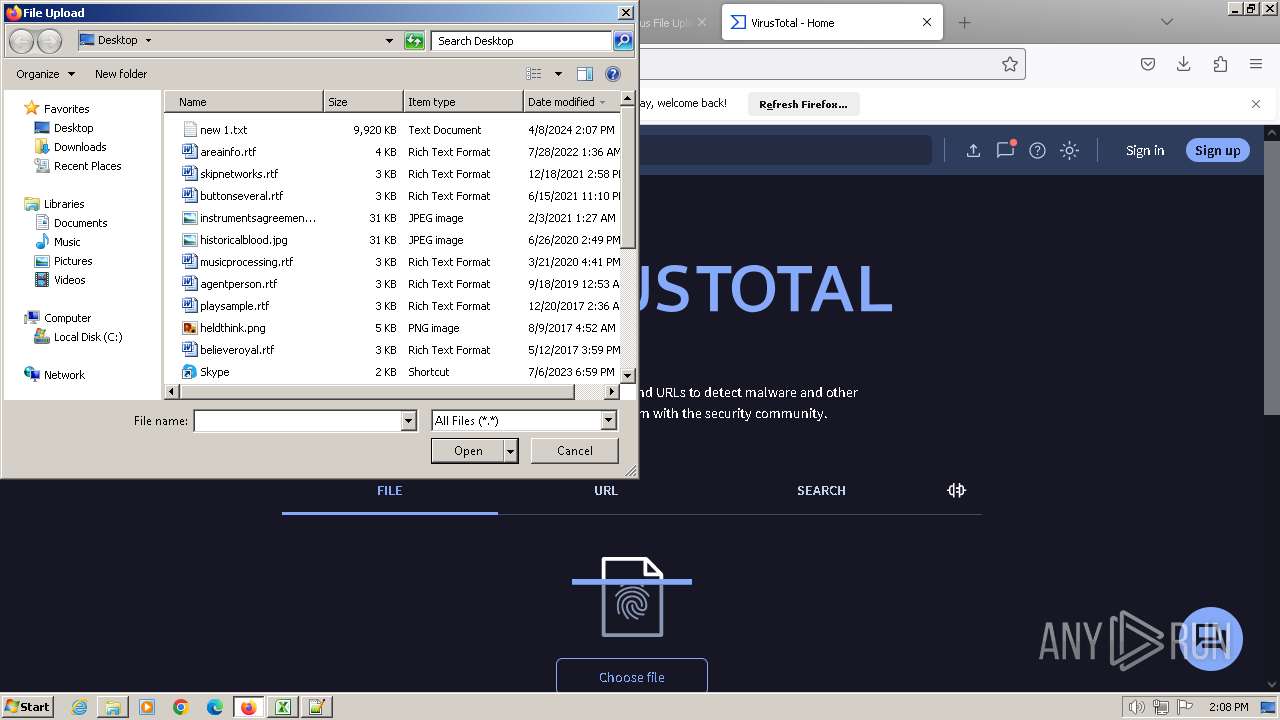Select Local Disk (C:) in the sidebar

tap(88, 337)
